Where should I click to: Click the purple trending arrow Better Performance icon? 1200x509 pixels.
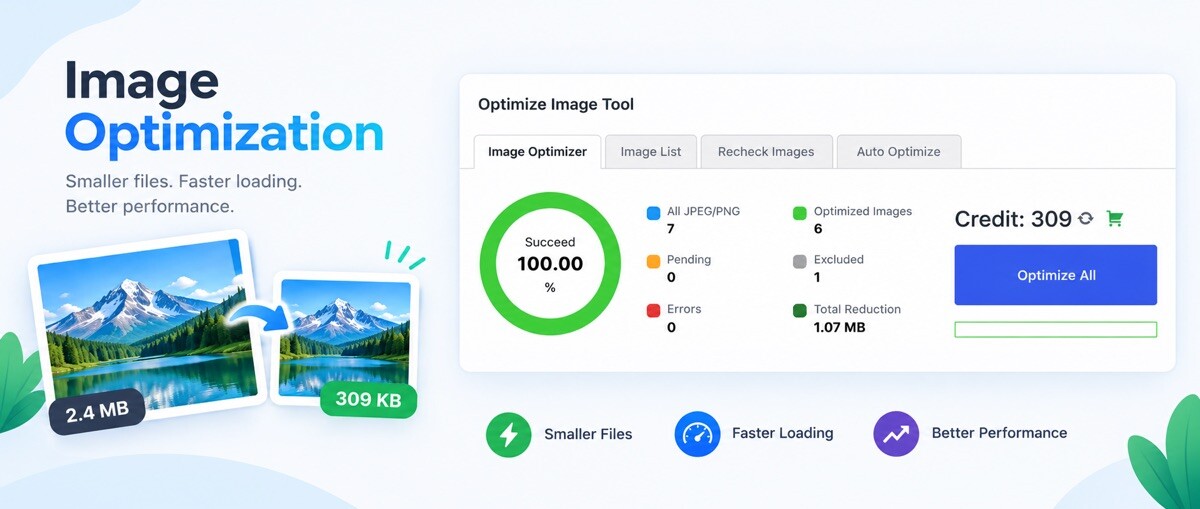point(896,434)
